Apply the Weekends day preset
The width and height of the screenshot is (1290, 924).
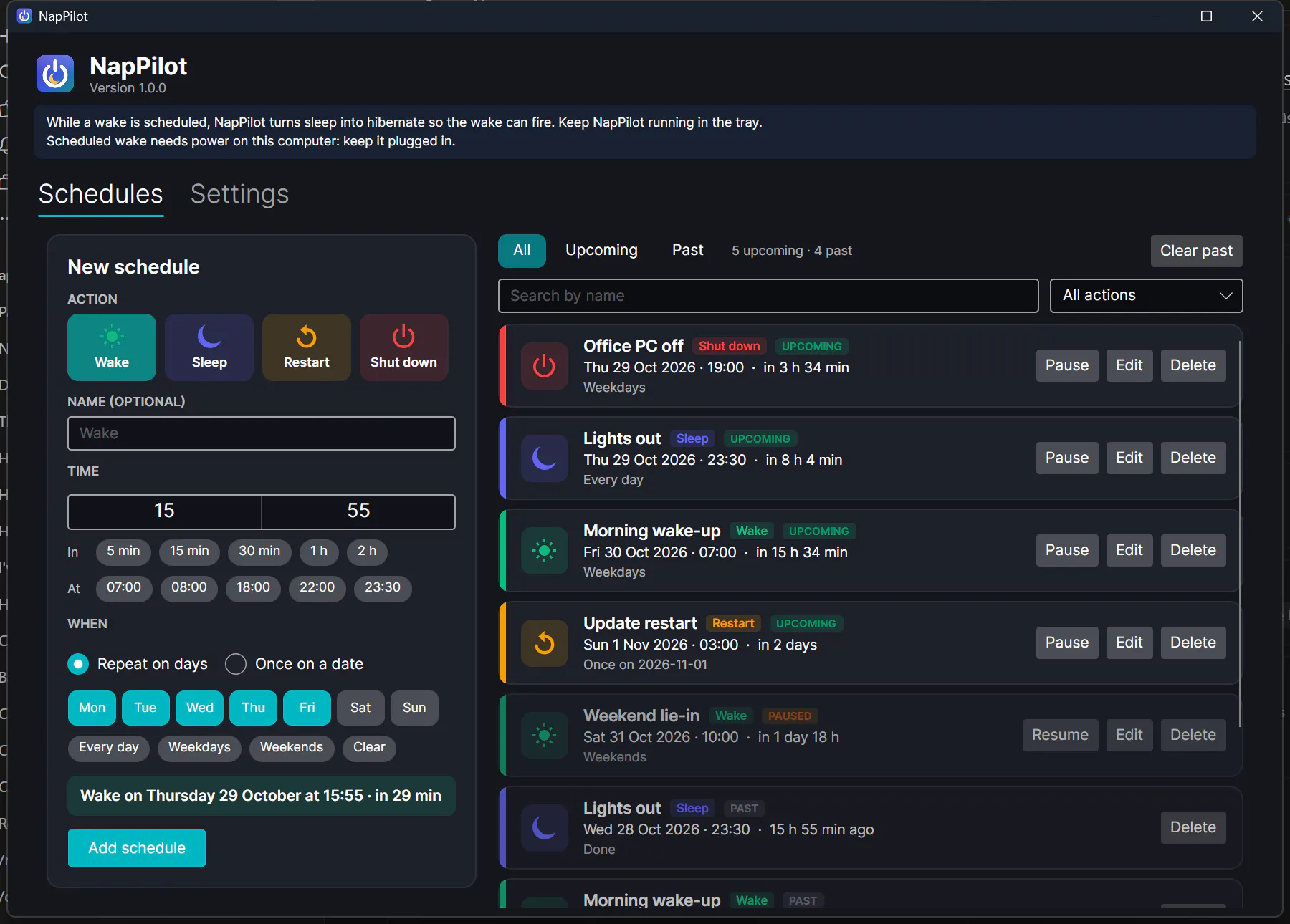coord(292,748)
